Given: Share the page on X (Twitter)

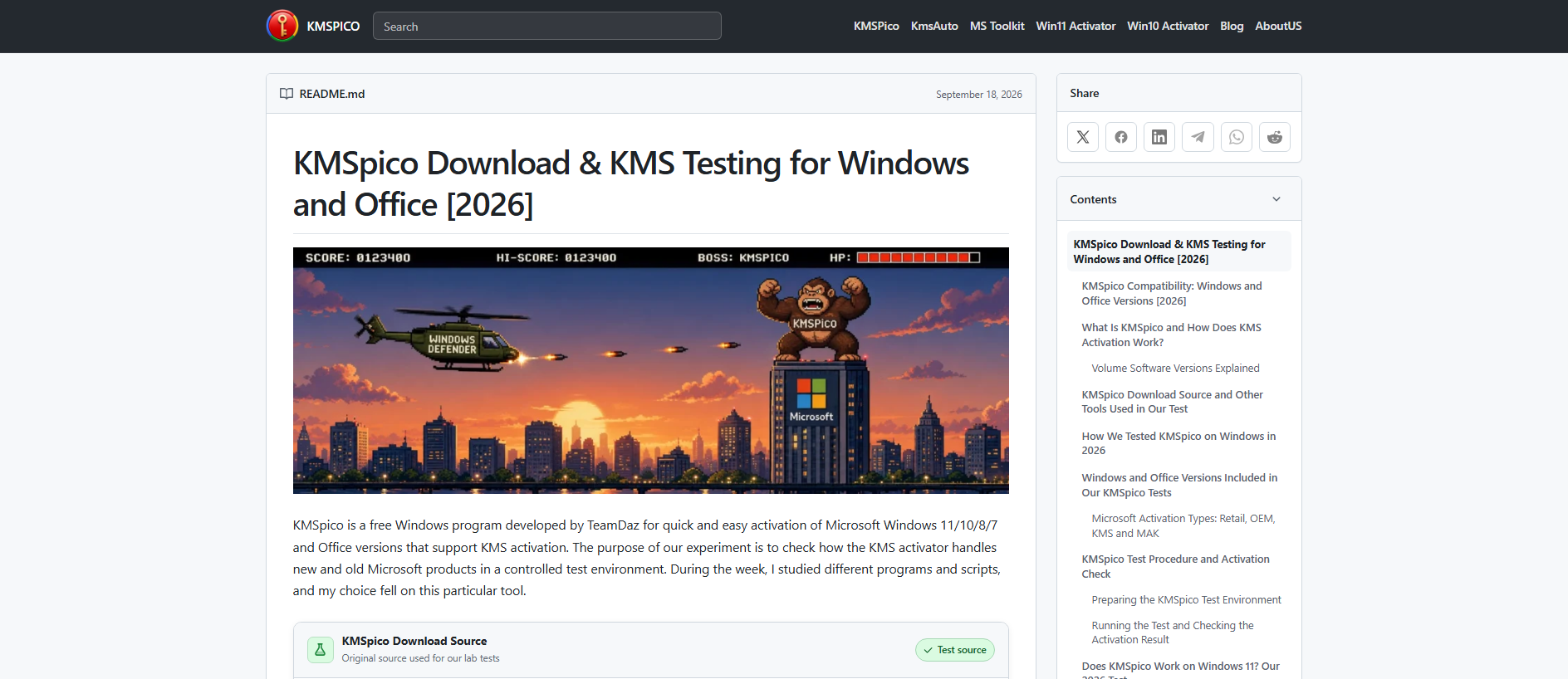Looking at the screenshot, I should tap(1083, 137).
